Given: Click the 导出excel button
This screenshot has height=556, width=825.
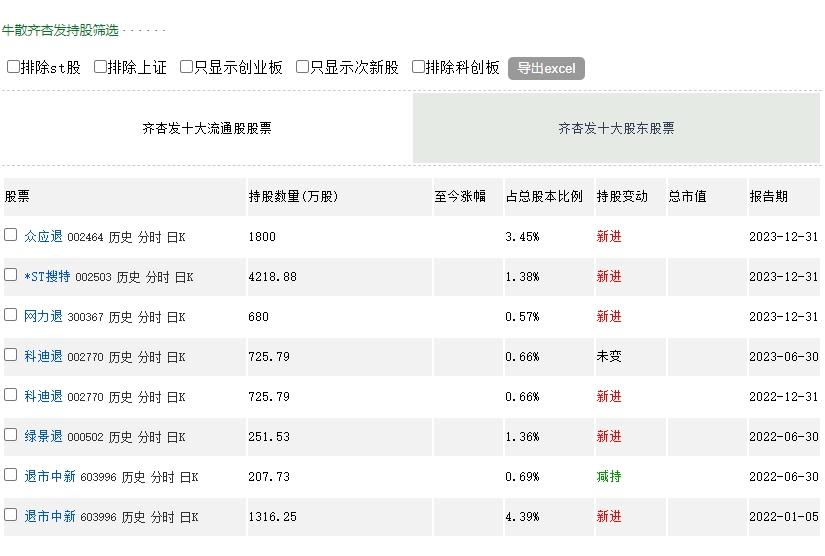Looking at the screenshot, I should click(546, 68).
